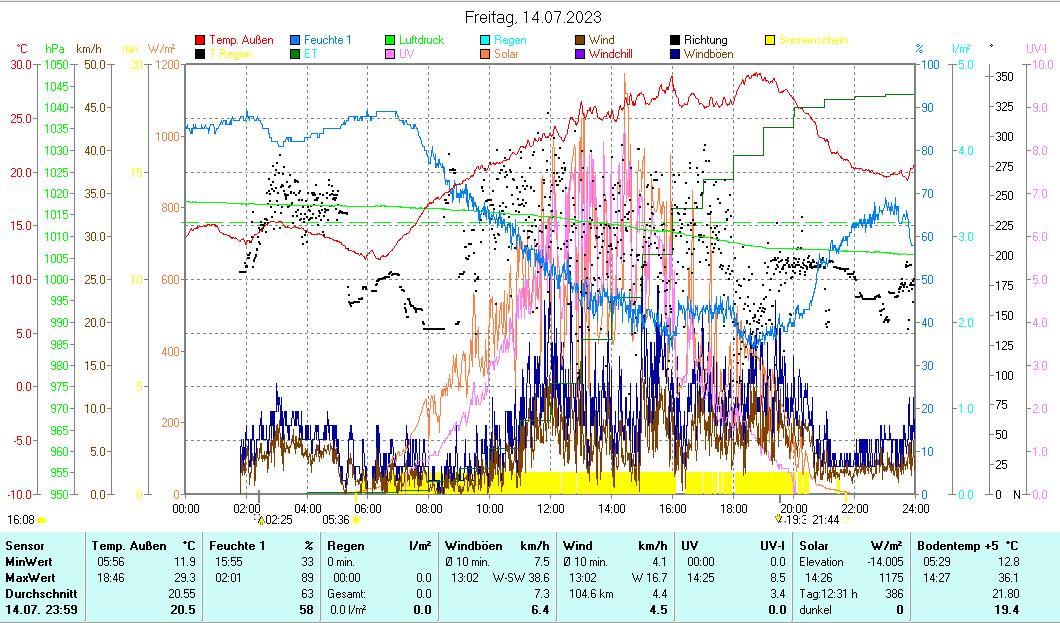
Task: Click the orange Solar legend swatch
Action: click(485, 54)
